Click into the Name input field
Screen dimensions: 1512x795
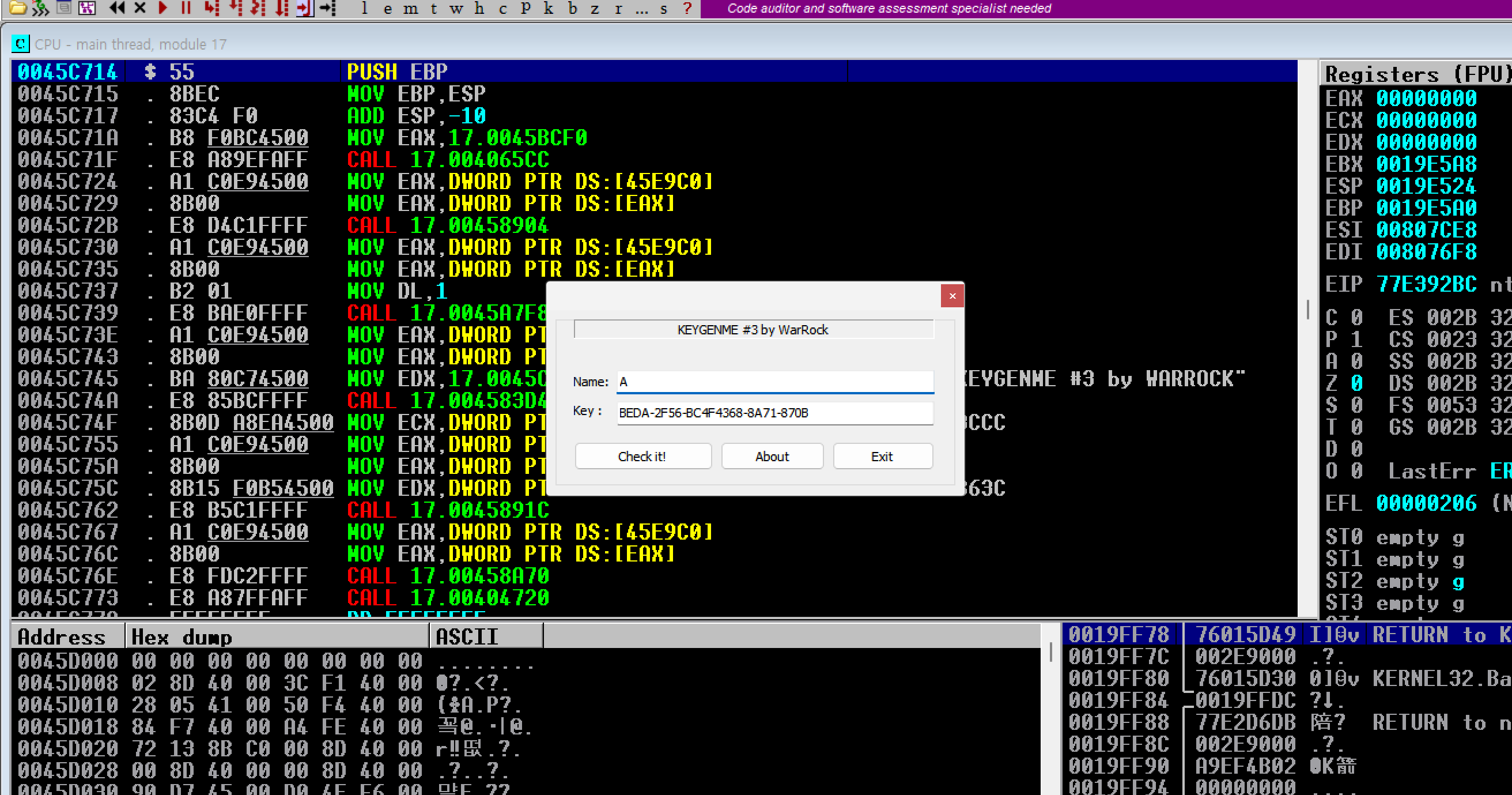pos(775,382)
